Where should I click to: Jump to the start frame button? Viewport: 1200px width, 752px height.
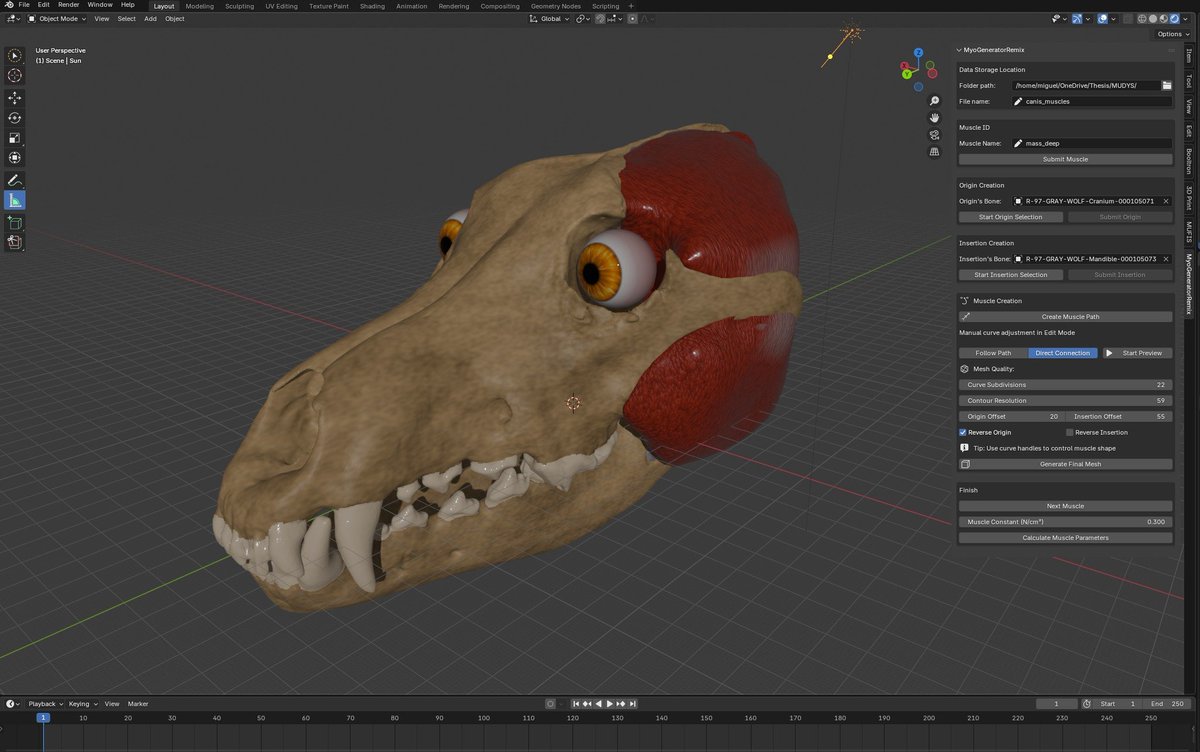point(576,704)
